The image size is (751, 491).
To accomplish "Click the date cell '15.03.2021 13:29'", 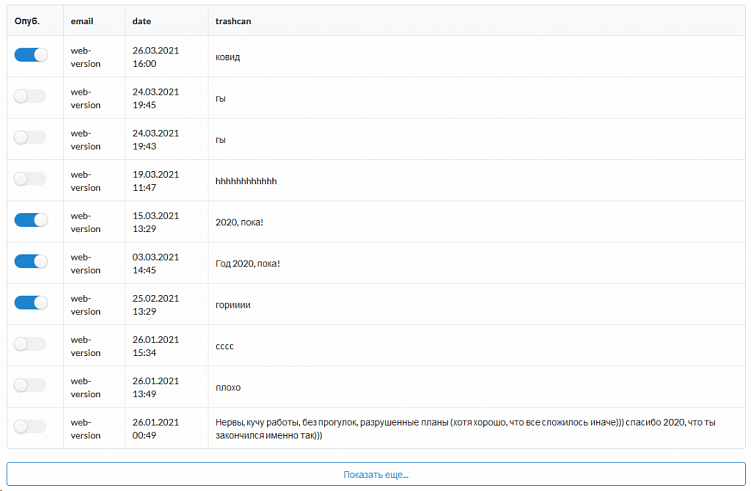I will pos(155,221).
